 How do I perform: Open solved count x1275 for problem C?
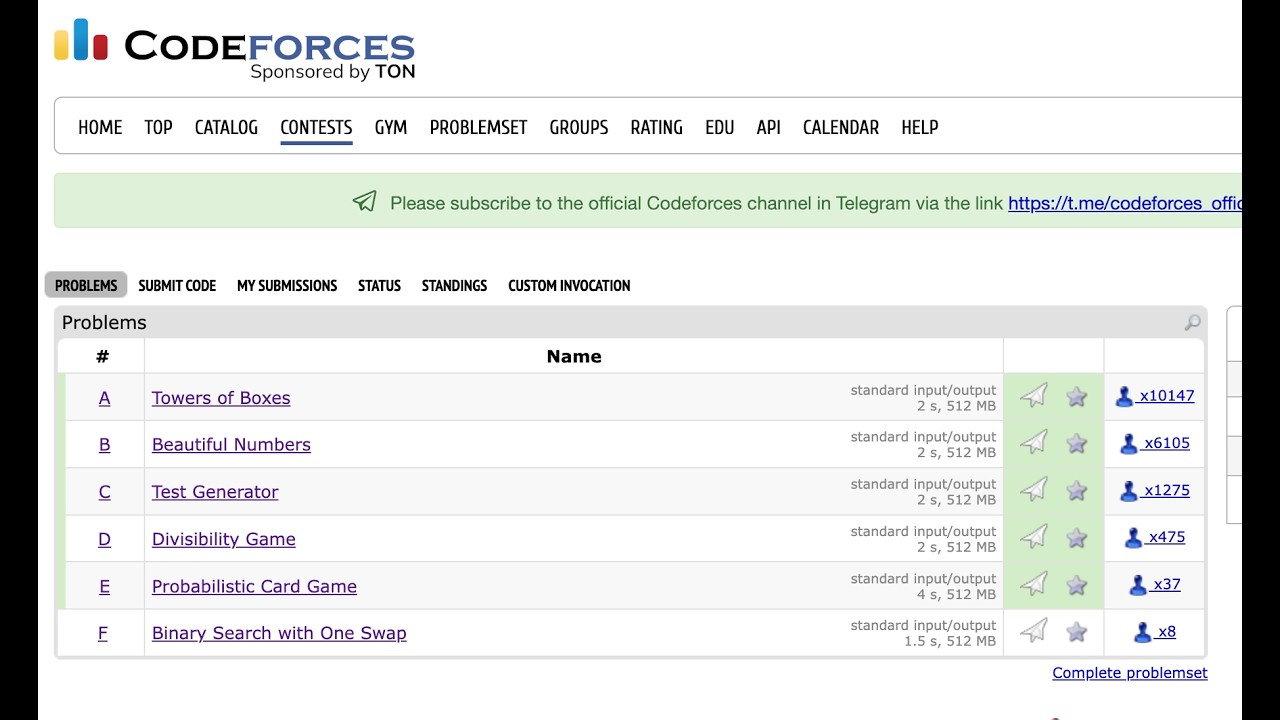pos(1155,490)
